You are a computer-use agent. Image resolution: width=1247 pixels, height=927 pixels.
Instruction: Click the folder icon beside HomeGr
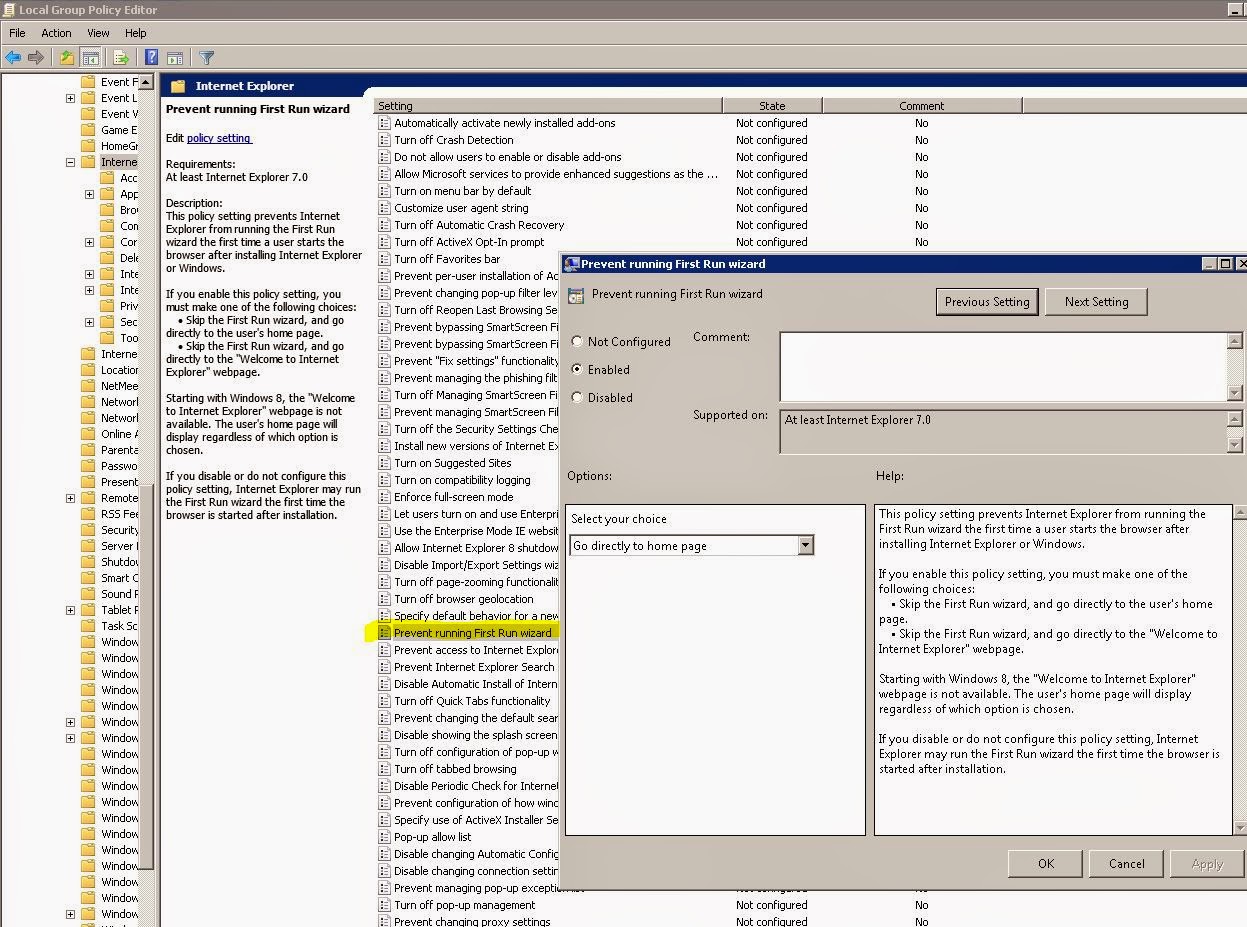click(88, 146)
